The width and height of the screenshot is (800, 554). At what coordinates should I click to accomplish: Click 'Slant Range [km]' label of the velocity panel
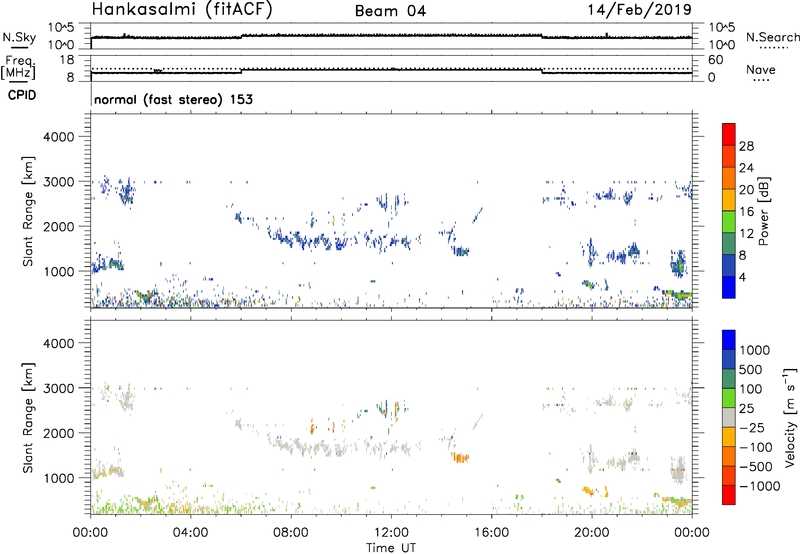coord(28,417)
